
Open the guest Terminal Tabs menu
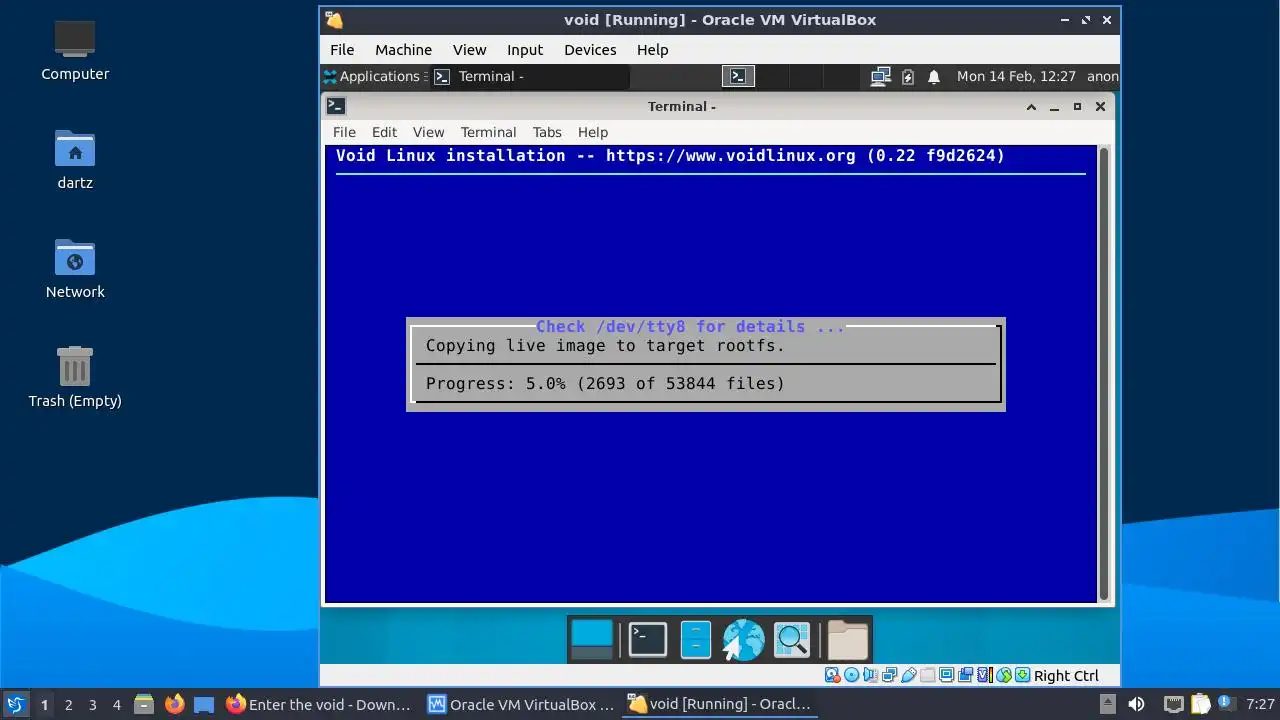click(x=547, y=132)
